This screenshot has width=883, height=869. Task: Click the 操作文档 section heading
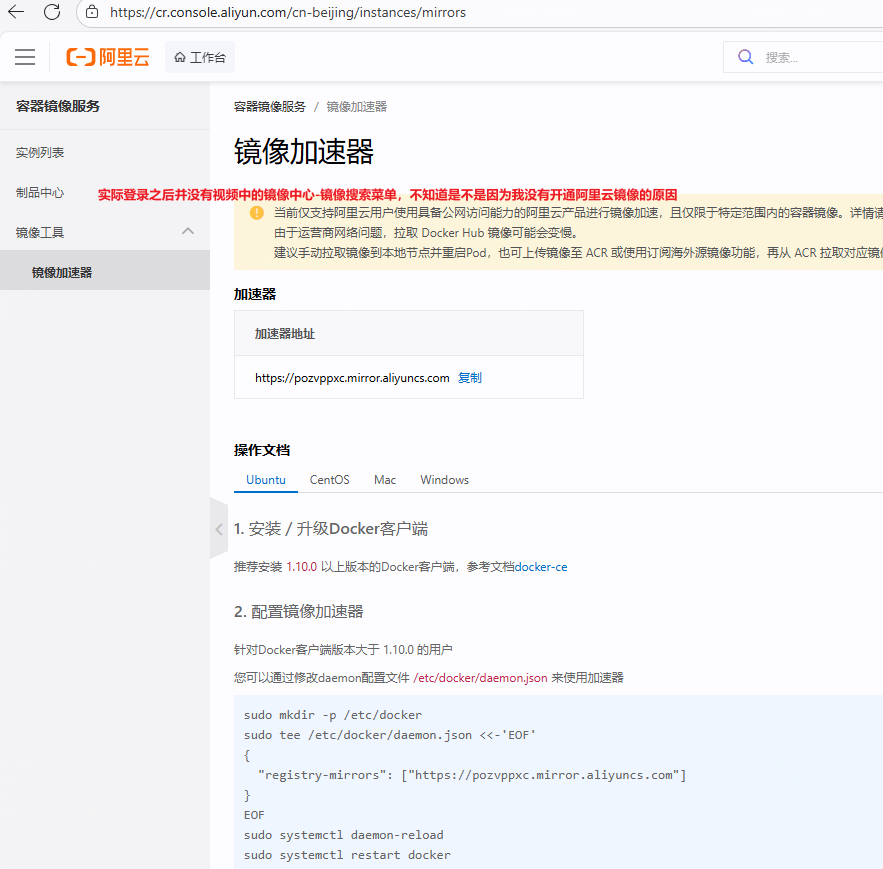(x=262, y=451)
